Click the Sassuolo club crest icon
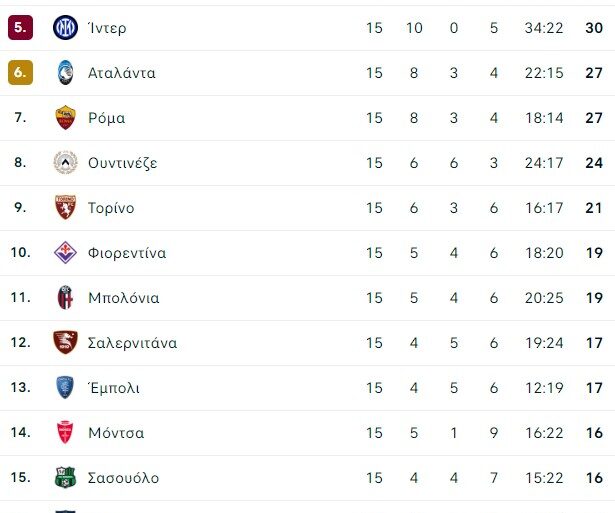 [x=65, y=478]
